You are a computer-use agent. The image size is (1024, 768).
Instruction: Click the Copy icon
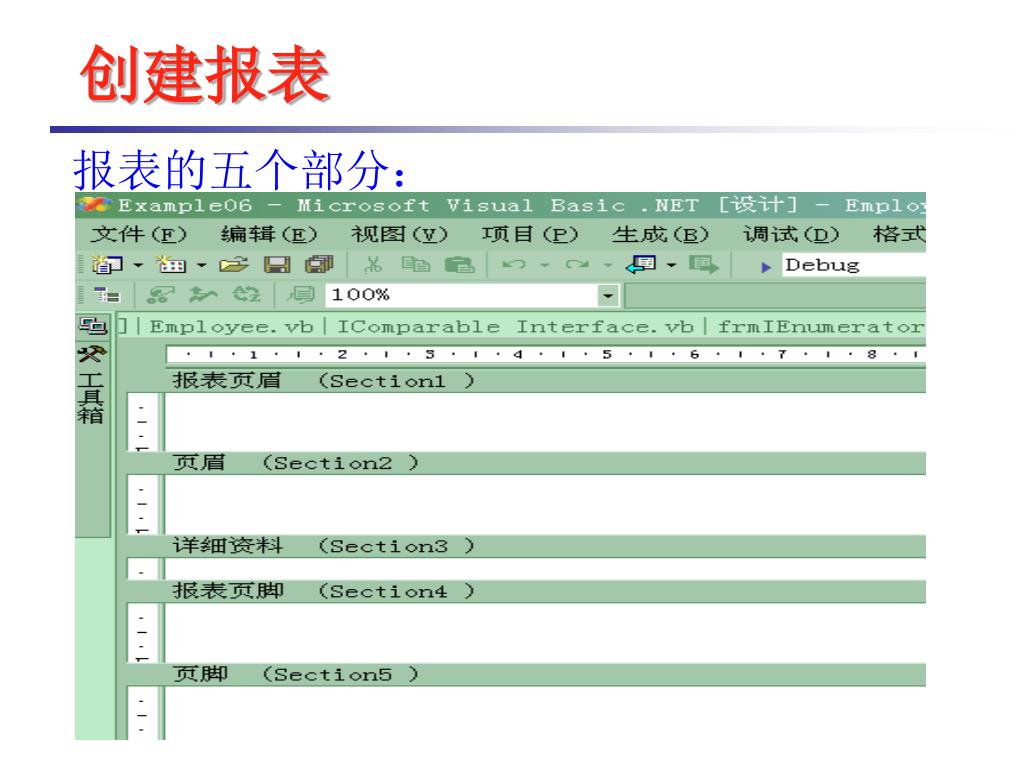coord(416,264)
